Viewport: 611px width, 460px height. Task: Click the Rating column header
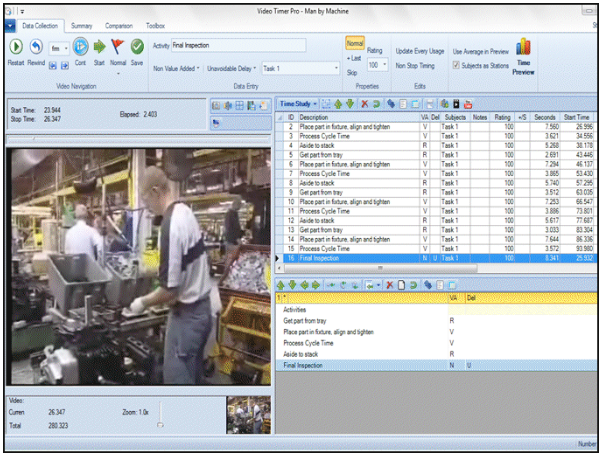(502, 117)
